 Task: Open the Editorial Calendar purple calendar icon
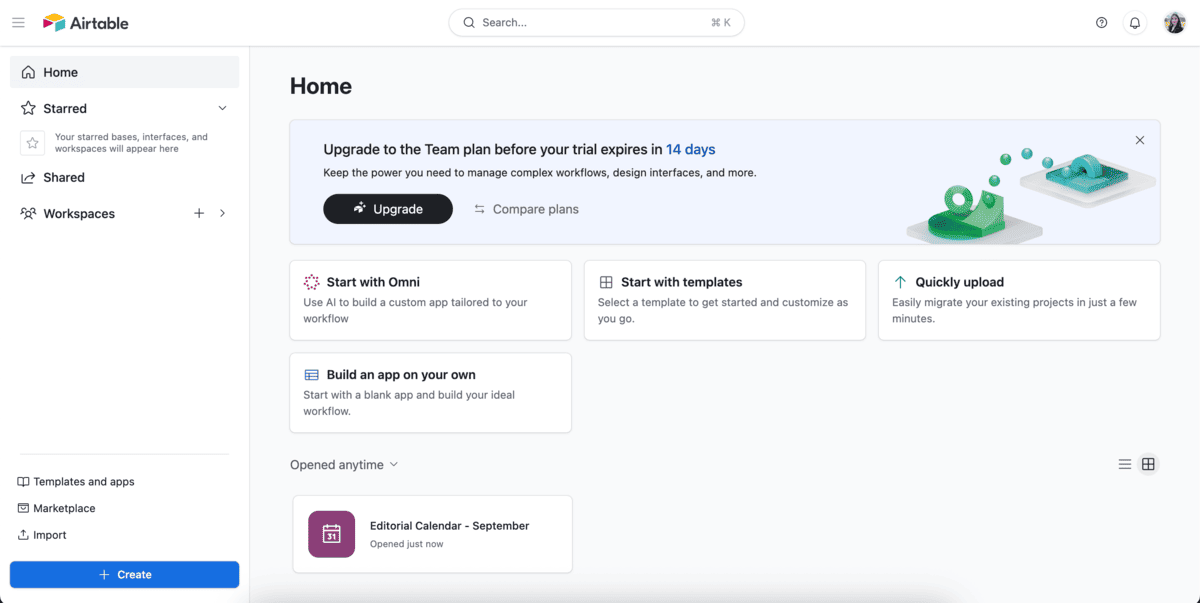(x=331, y=534)
